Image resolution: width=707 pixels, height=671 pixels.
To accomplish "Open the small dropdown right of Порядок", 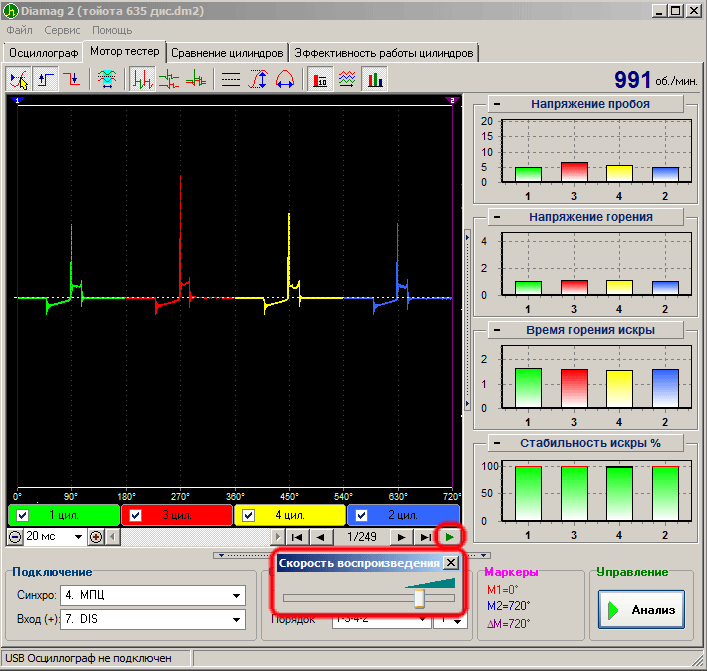I will 457,621.
